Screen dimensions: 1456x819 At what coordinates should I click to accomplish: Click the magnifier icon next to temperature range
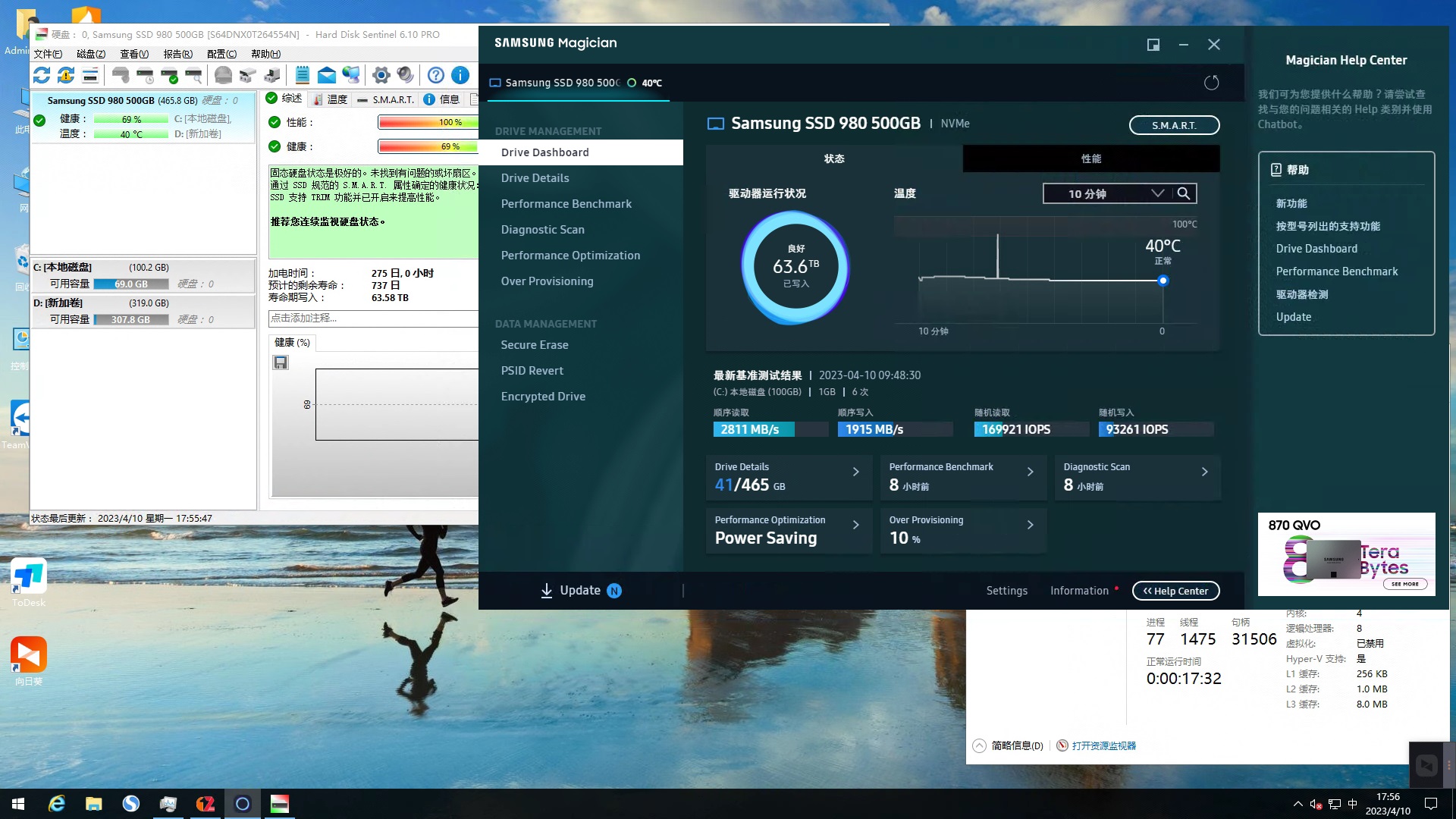click(1183, 193)
